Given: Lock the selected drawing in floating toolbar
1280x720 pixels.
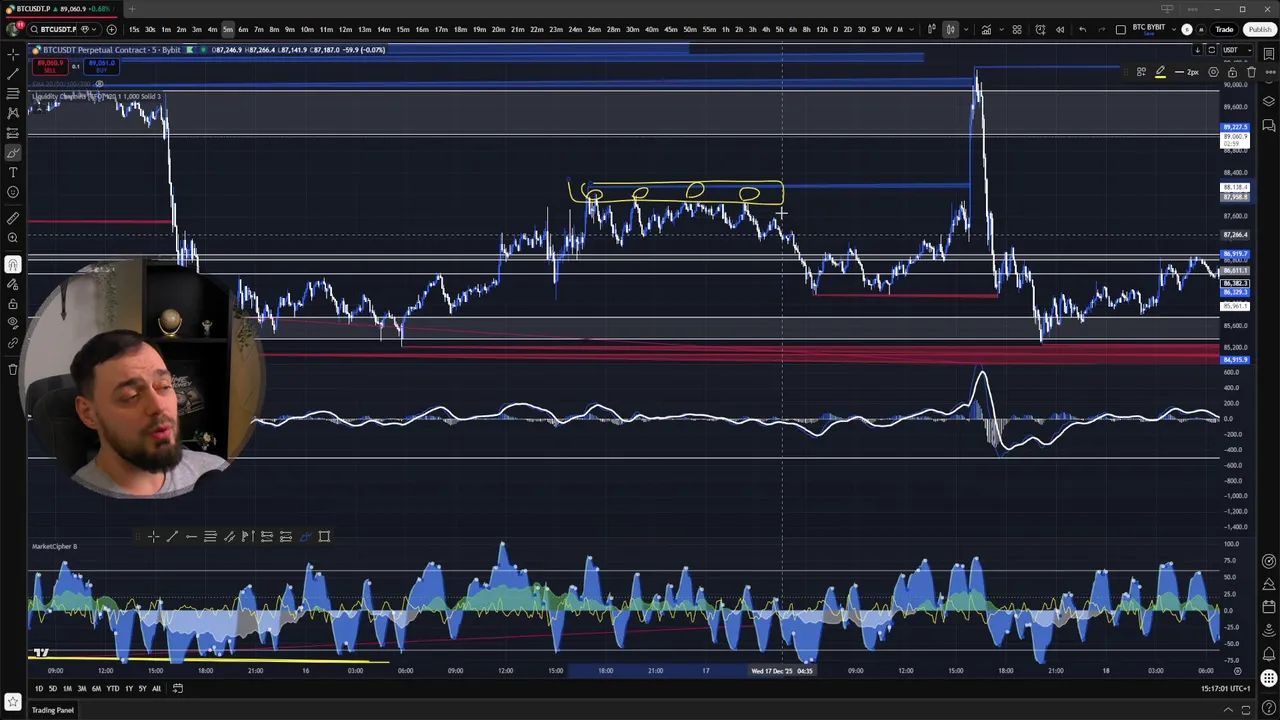Looking at the screenshot, I should [1232, 72].
